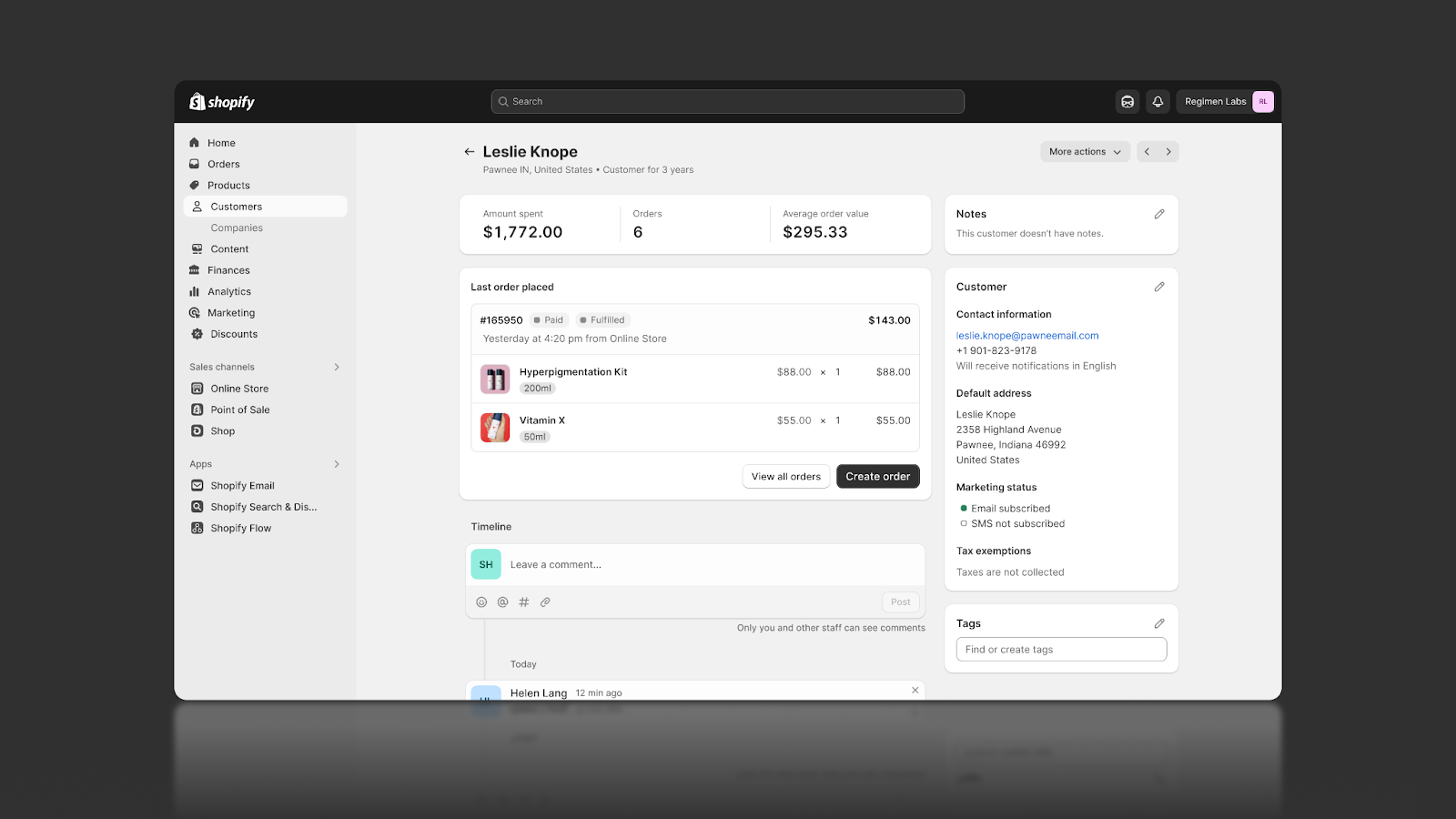Click the SH staff avatar in timeline
Viewport: 1456px width, 819px height.
tap(486, 564)
